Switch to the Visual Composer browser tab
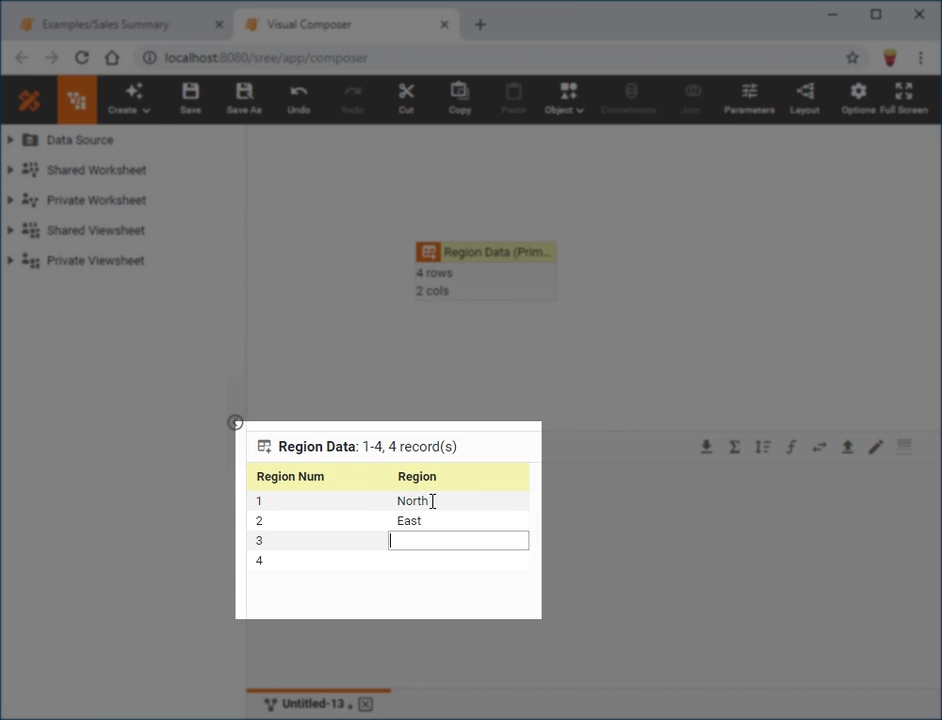The width and height of the screenshot is (942, 720). coord(309,25)
